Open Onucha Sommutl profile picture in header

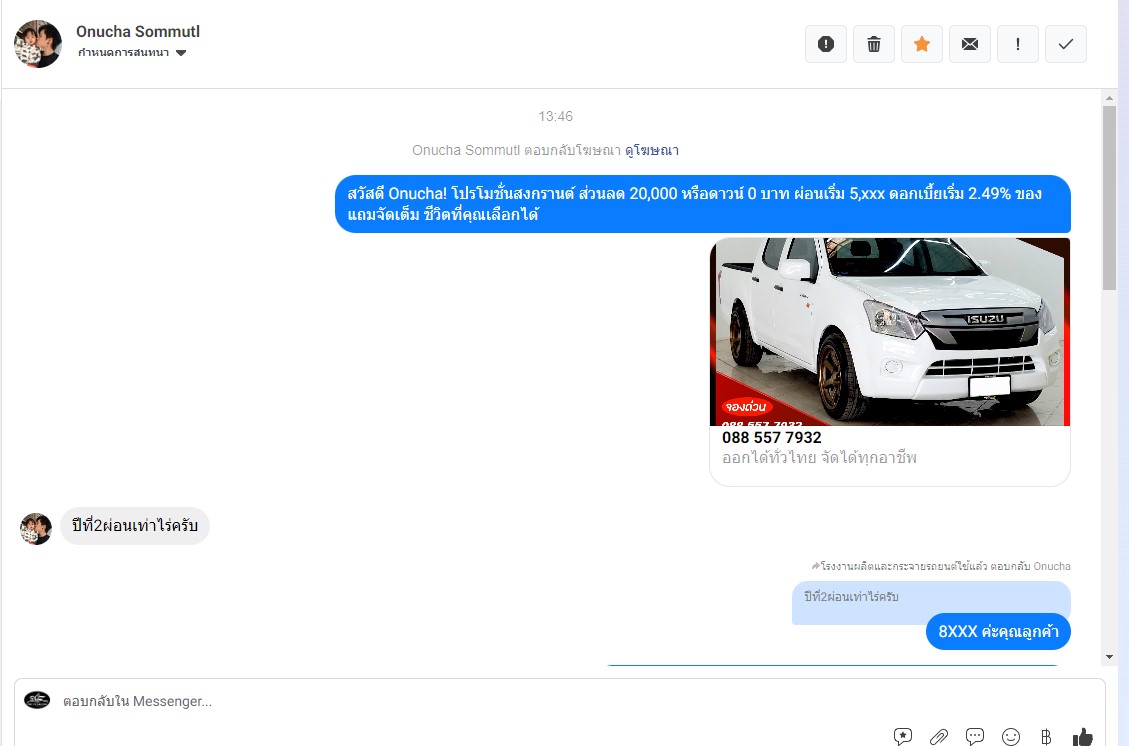click(x=37, y=44)
